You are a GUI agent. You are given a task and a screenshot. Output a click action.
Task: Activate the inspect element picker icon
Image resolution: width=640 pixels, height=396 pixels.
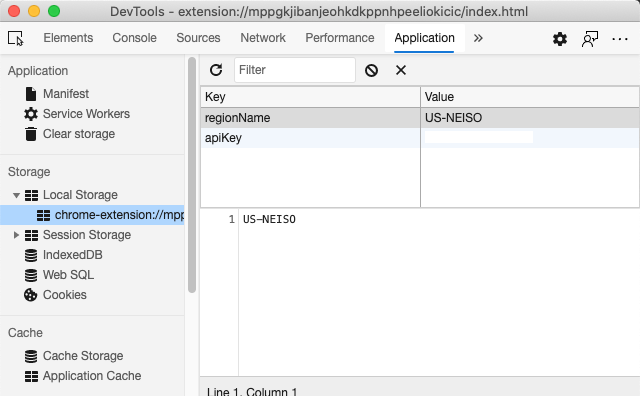tap(16, 38)
